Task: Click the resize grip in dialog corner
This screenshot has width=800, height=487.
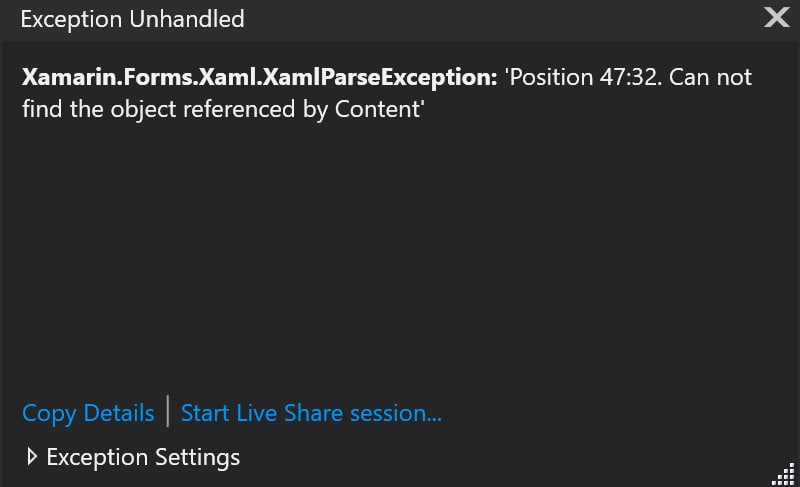Action: [x=784, y=474]
